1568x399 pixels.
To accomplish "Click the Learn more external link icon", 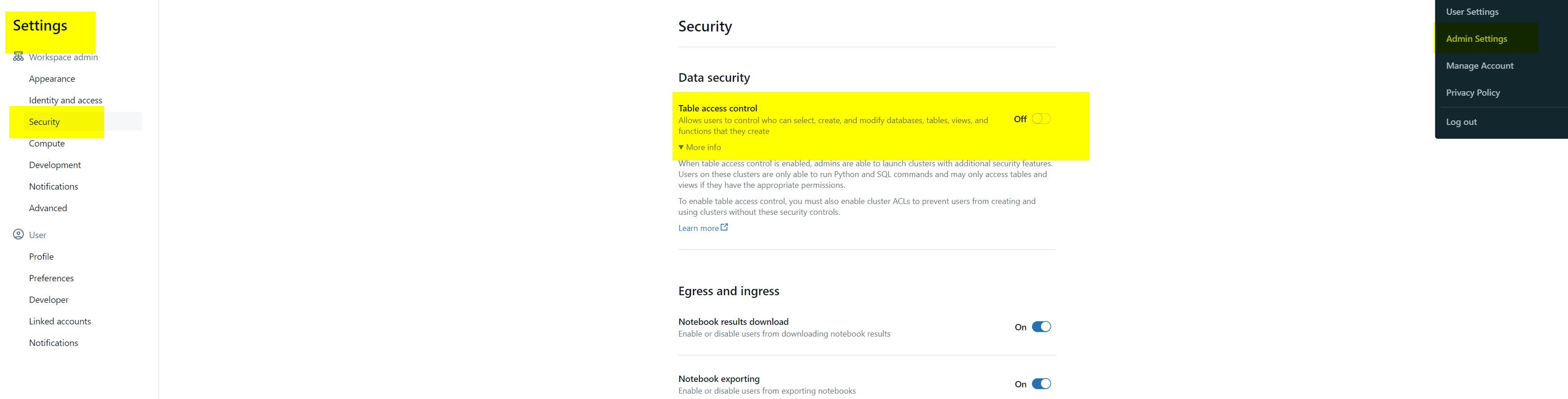I will coord(724,227).
